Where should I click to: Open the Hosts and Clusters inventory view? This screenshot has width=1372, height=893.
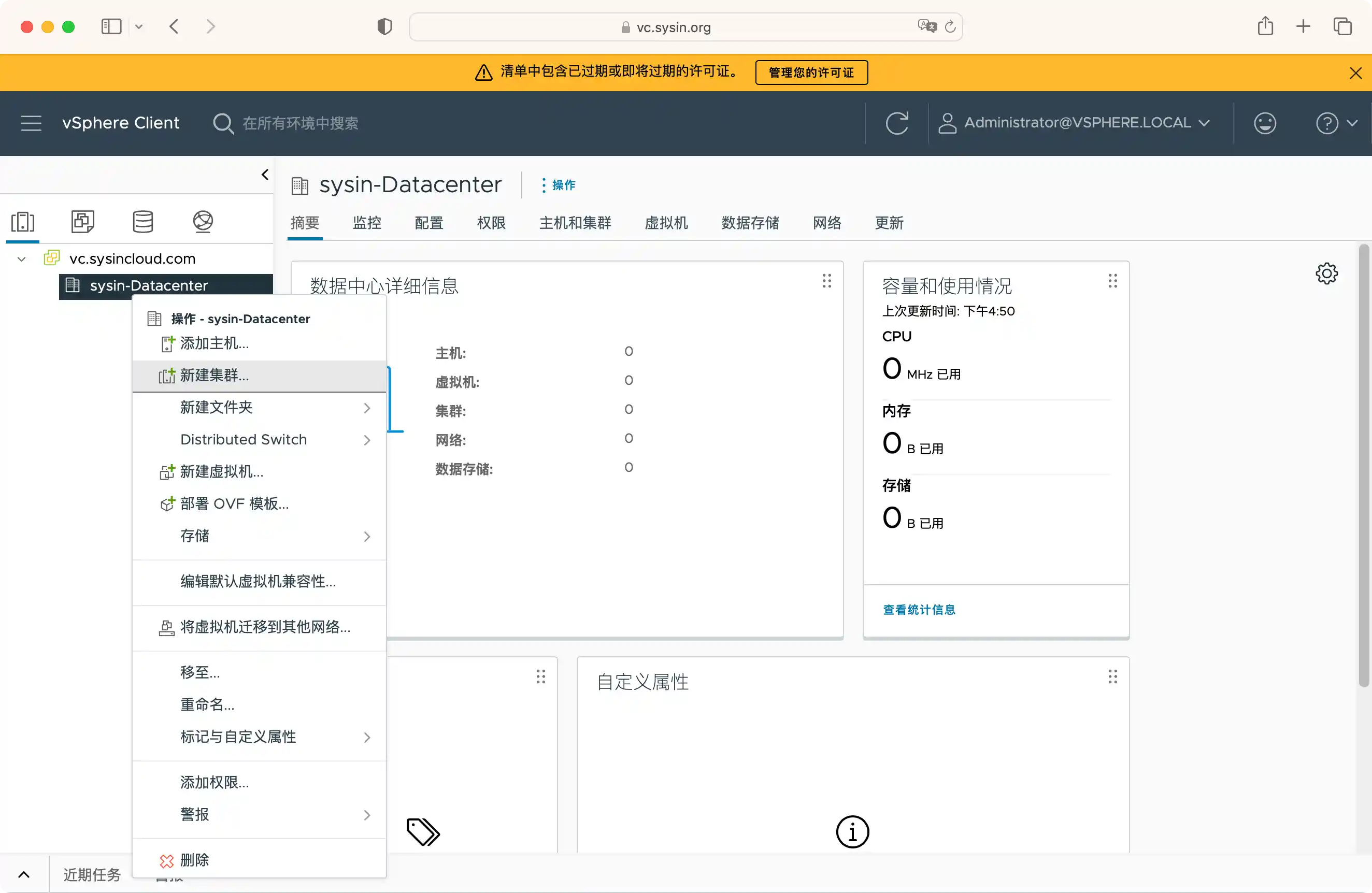[x=23, y=221]
